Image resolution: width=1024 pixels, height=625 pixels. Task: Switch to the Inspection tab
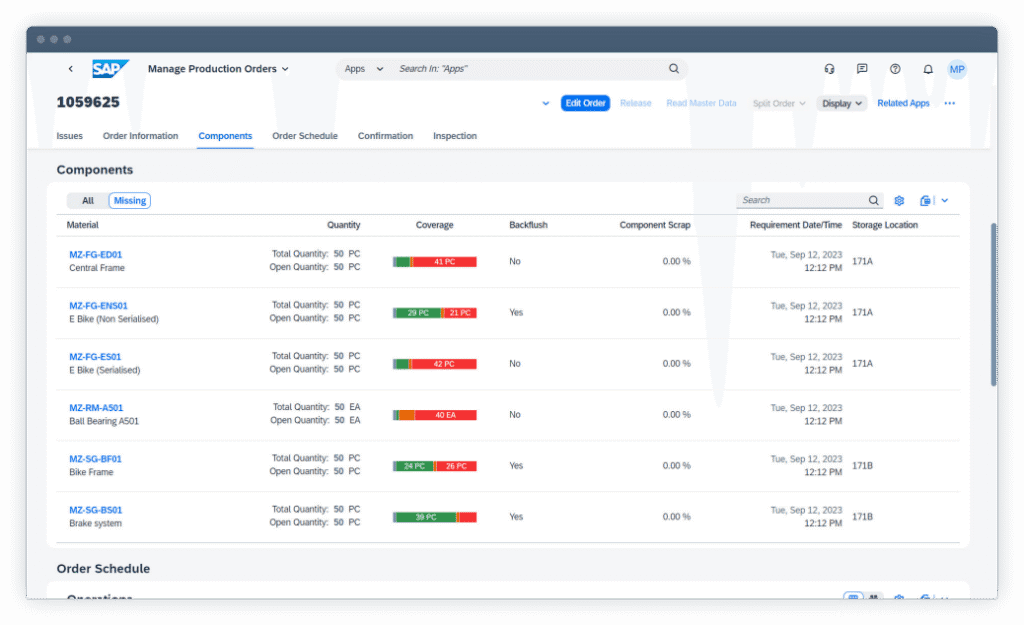click(x=455, y=136)
